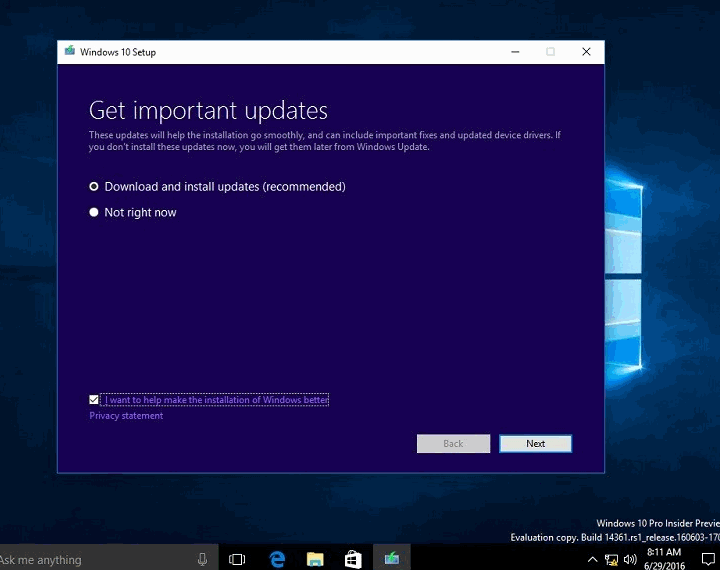This screenshot has height=570, width=720.
Task: Open the network status tray icon
Action: [x=611, y=559]
